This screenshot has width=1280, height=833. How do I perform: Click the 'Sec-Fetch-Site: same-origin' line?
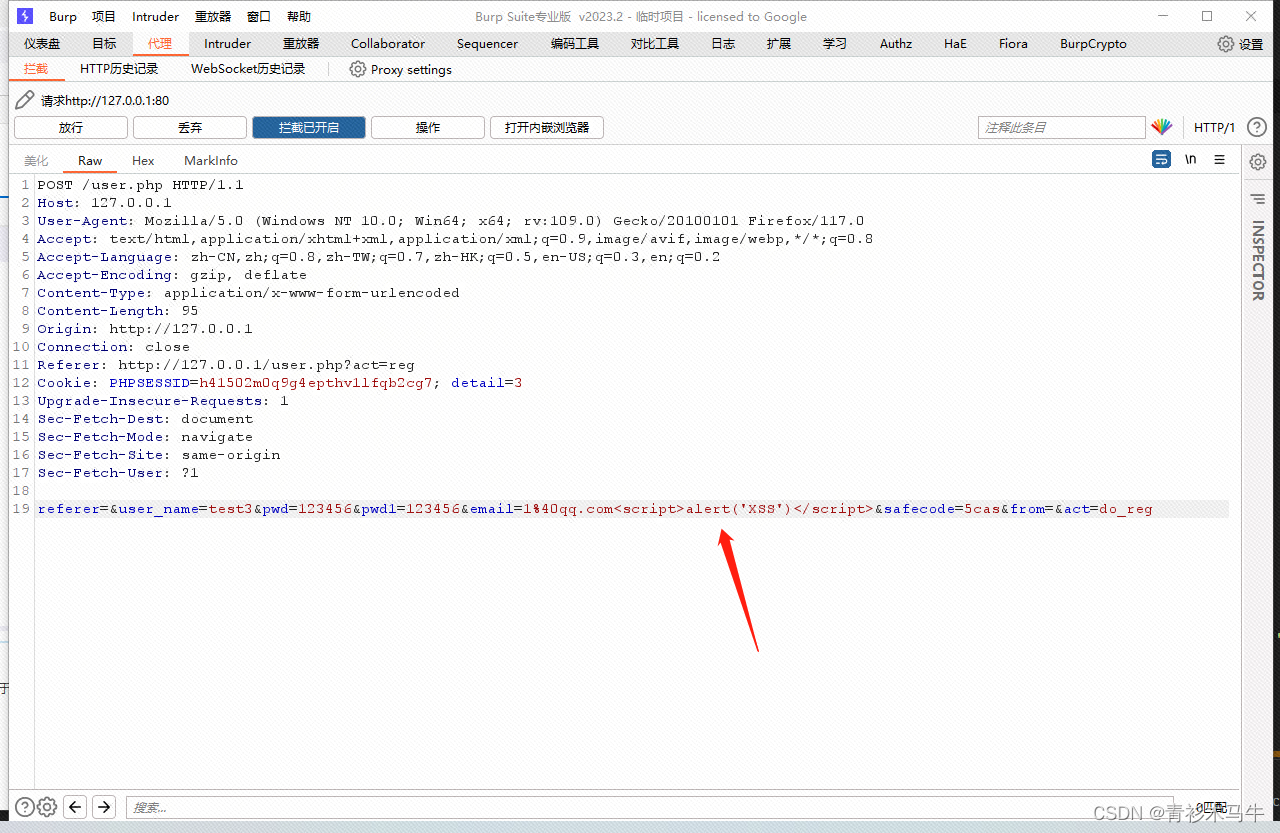pyautogui.click(x=159, y=455)
